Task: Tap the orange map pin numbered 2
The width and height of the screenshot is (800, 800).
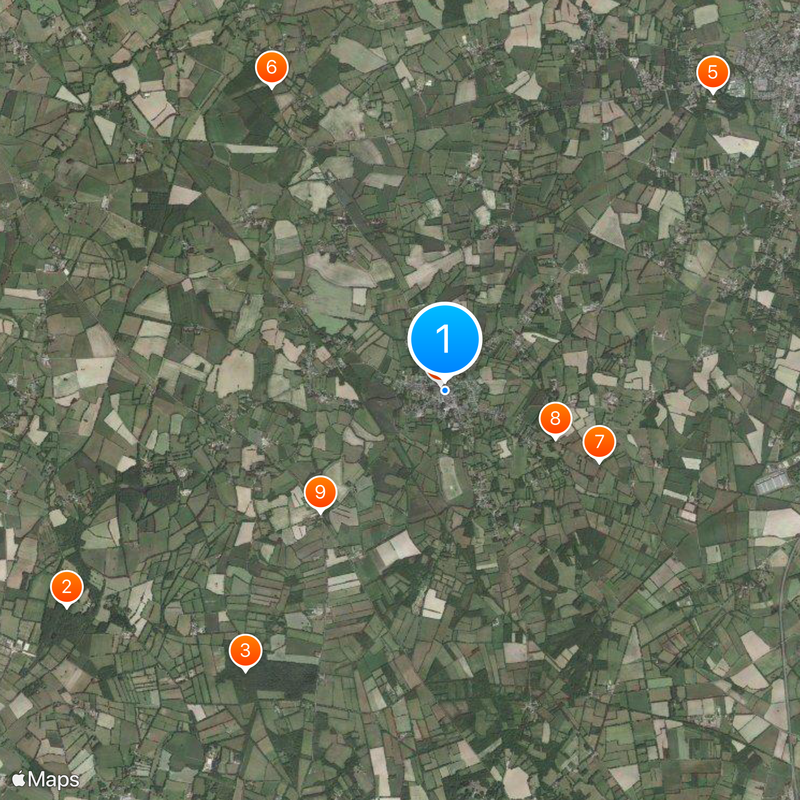Action: point(67,587)
